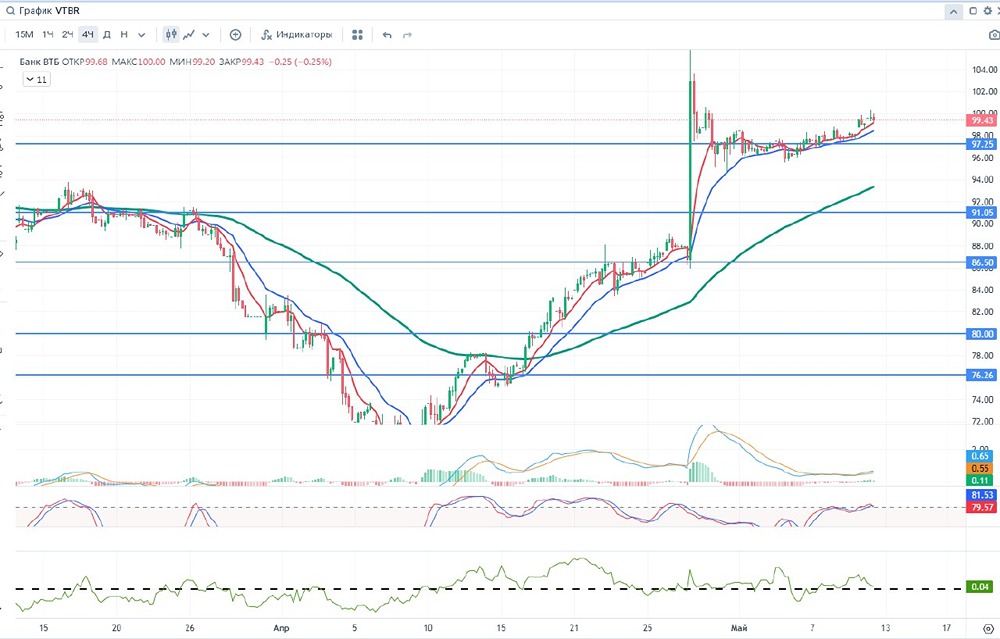Screen dimensions: 1000x639
Task: Click the MACD signal label 0.55
Action: click(980, 468)
